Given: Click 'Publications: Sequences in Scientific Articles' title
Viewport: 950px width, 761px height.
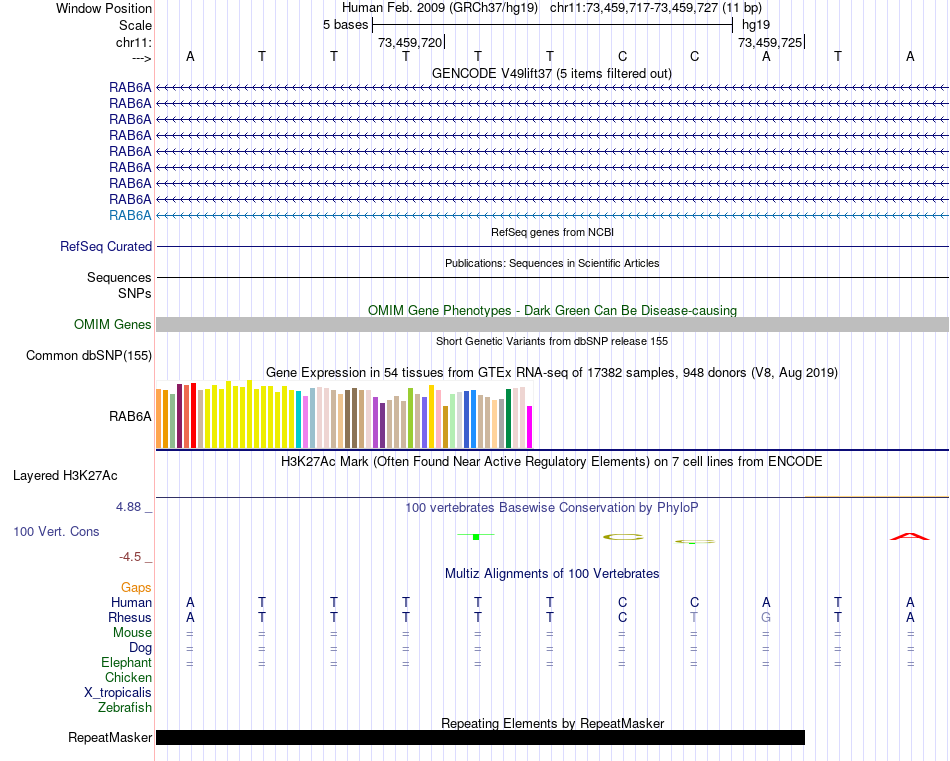Looking at the screenshot, I should 552,263.
